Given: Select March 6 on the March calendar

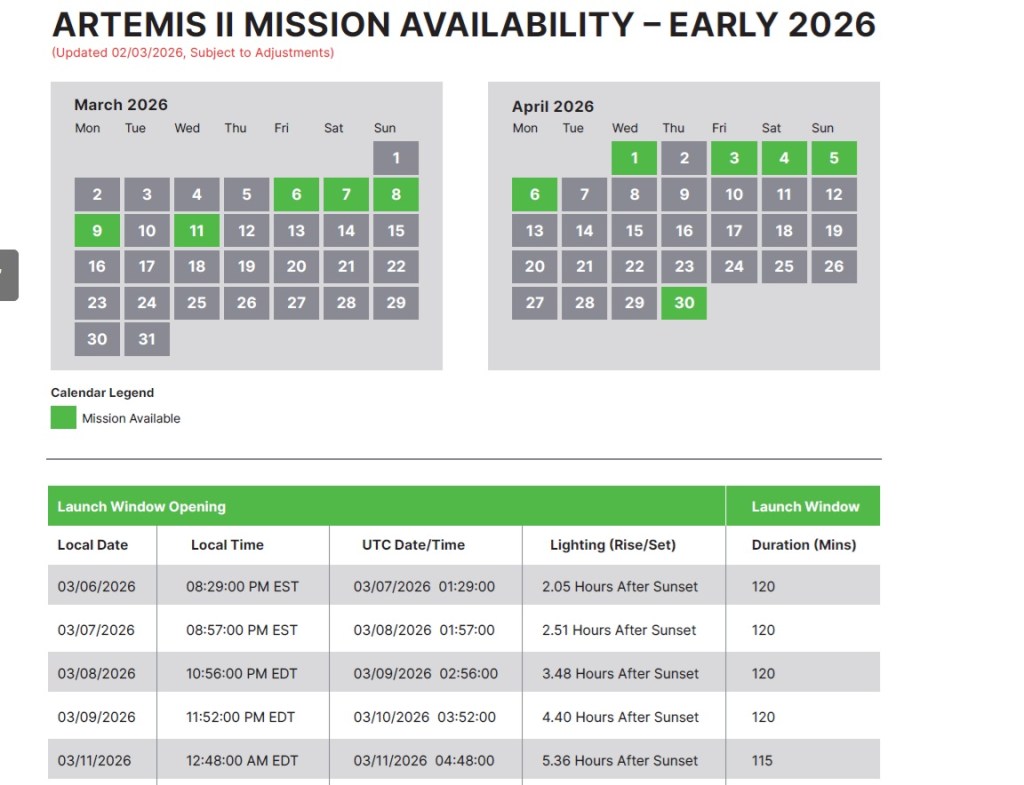Looking at the screenshot, I should (x=296, y=195).
